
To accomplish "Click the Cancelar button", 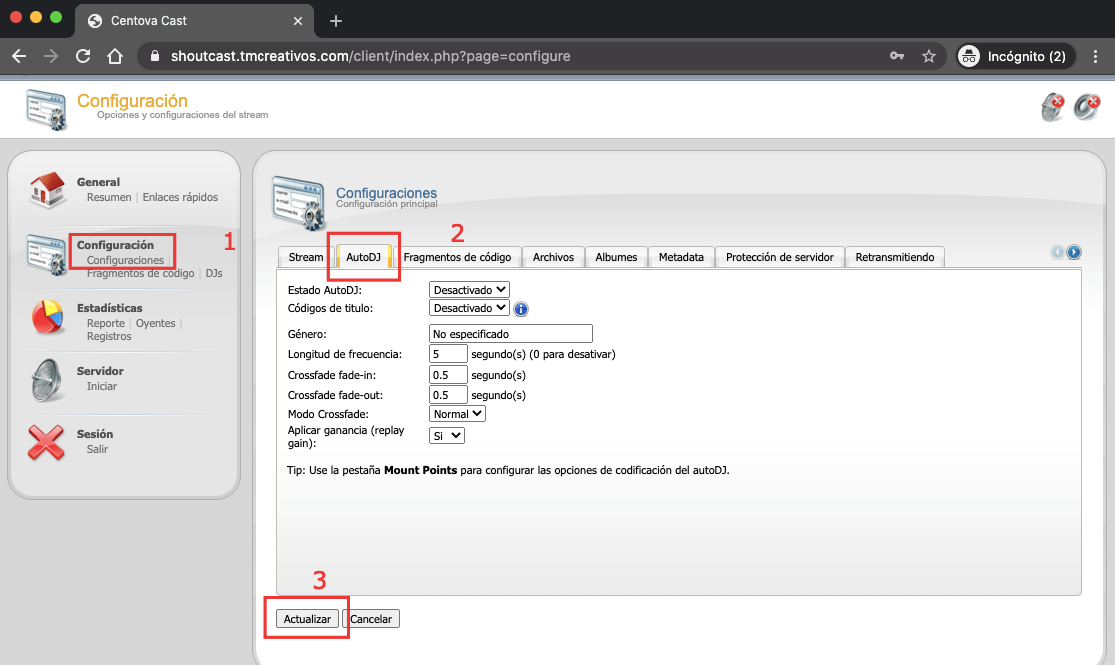I will click(x=371, y=619).
